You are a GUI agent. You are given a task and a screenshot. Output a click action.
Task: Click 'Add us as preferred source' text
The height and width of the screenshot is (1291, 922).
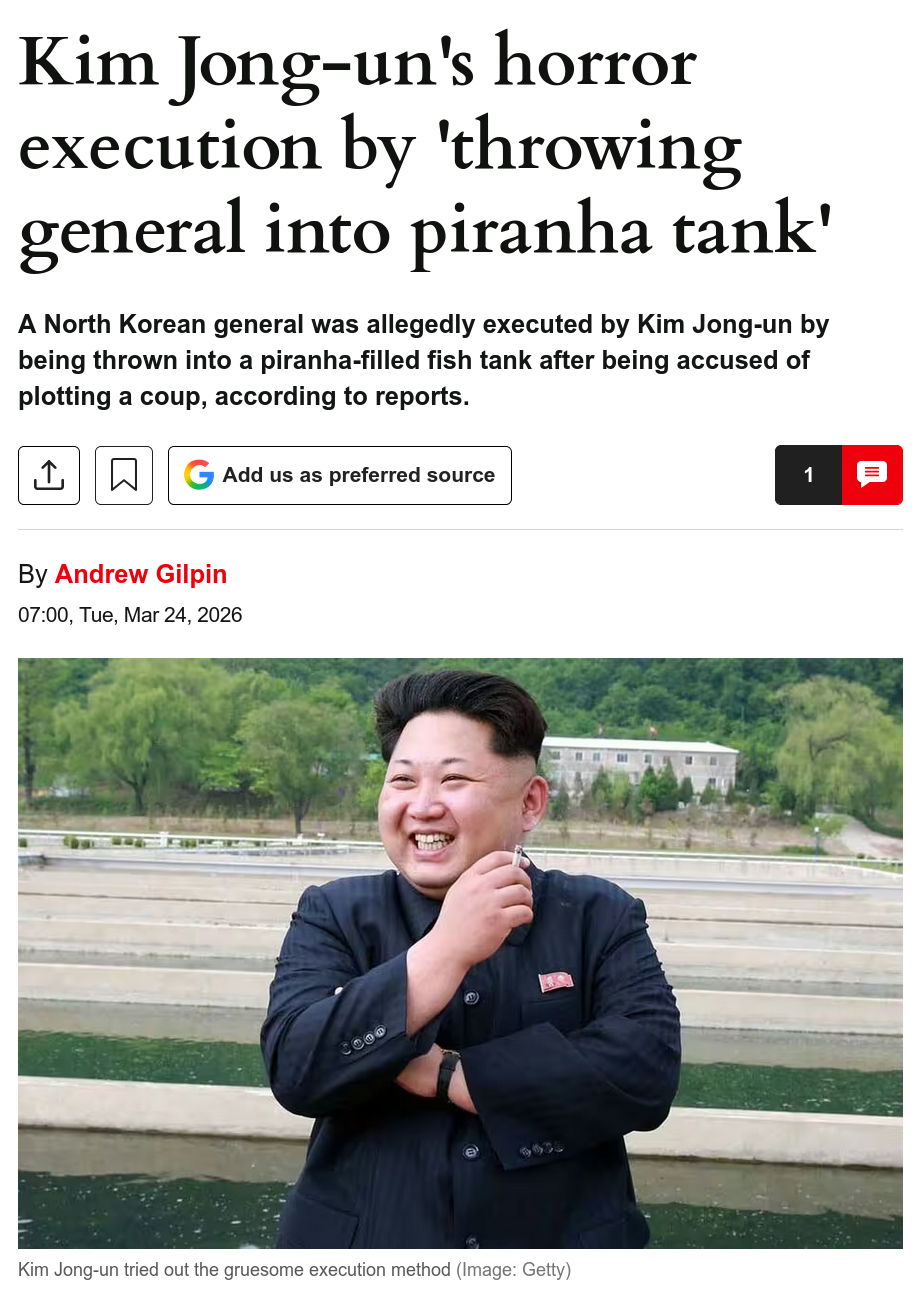(x=359, y=475)
